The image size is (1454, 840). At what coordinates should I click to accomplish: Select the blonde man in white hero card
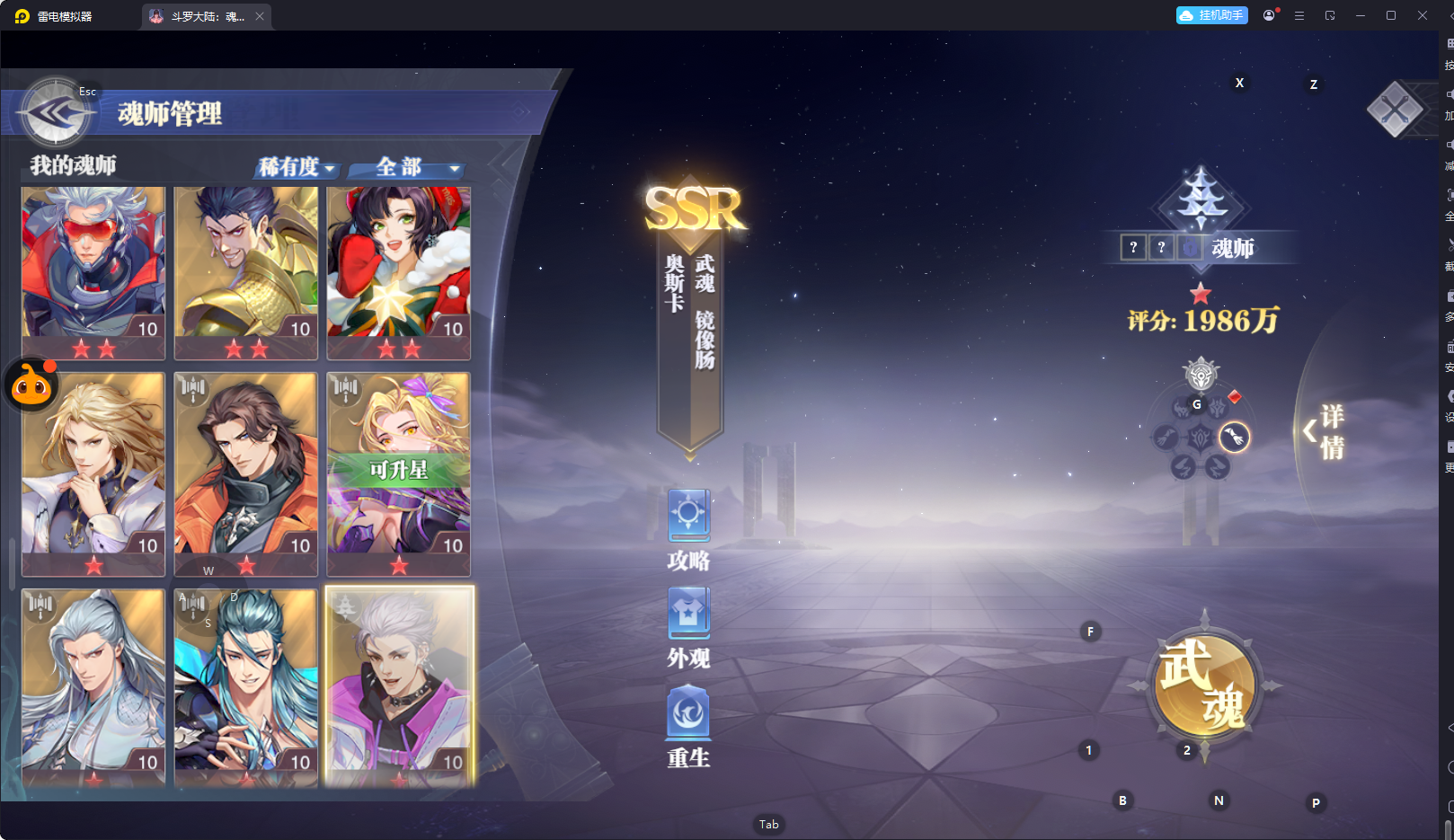[93, 474]
